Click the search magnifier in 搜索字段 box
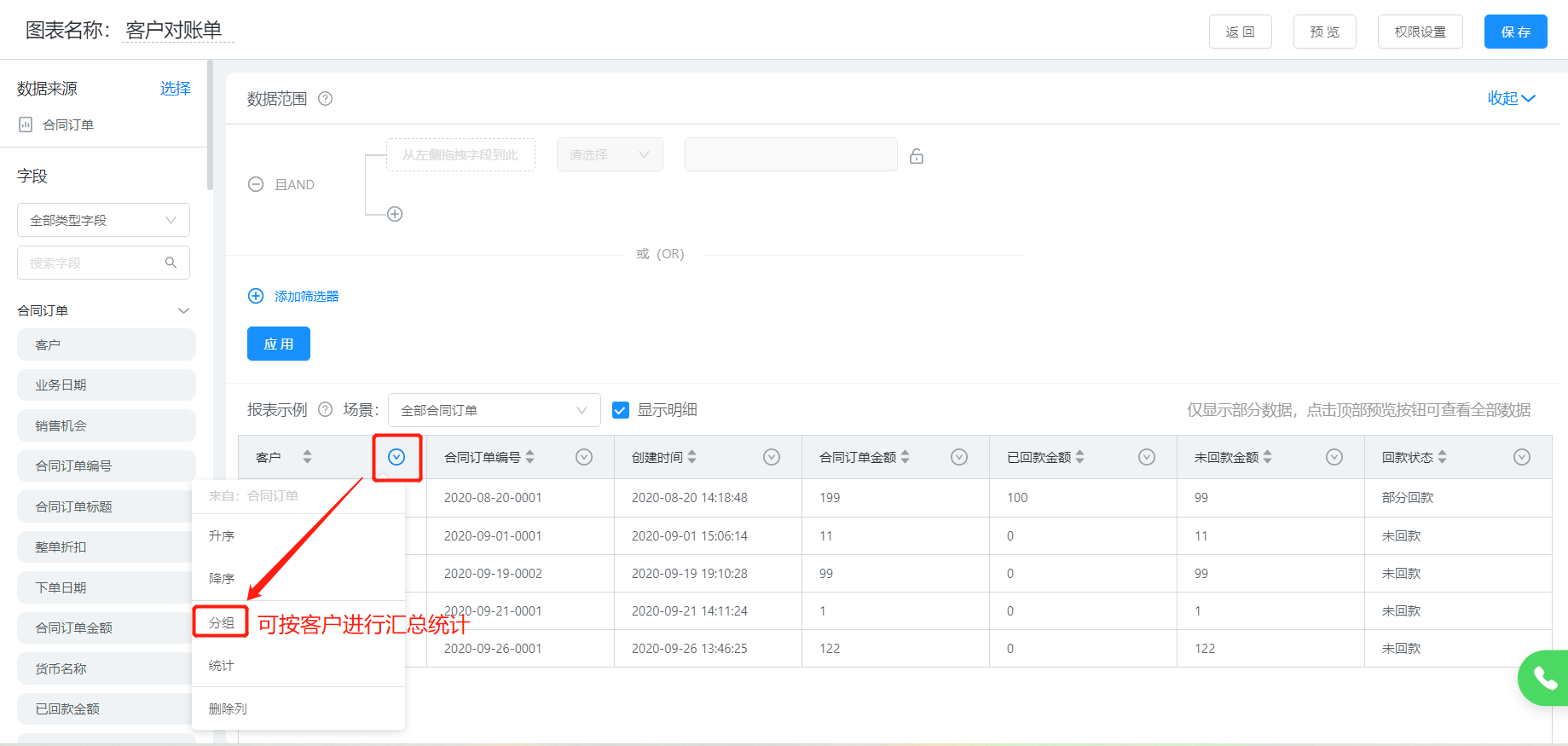This screenshot has width=1568, height=746. 171,263
